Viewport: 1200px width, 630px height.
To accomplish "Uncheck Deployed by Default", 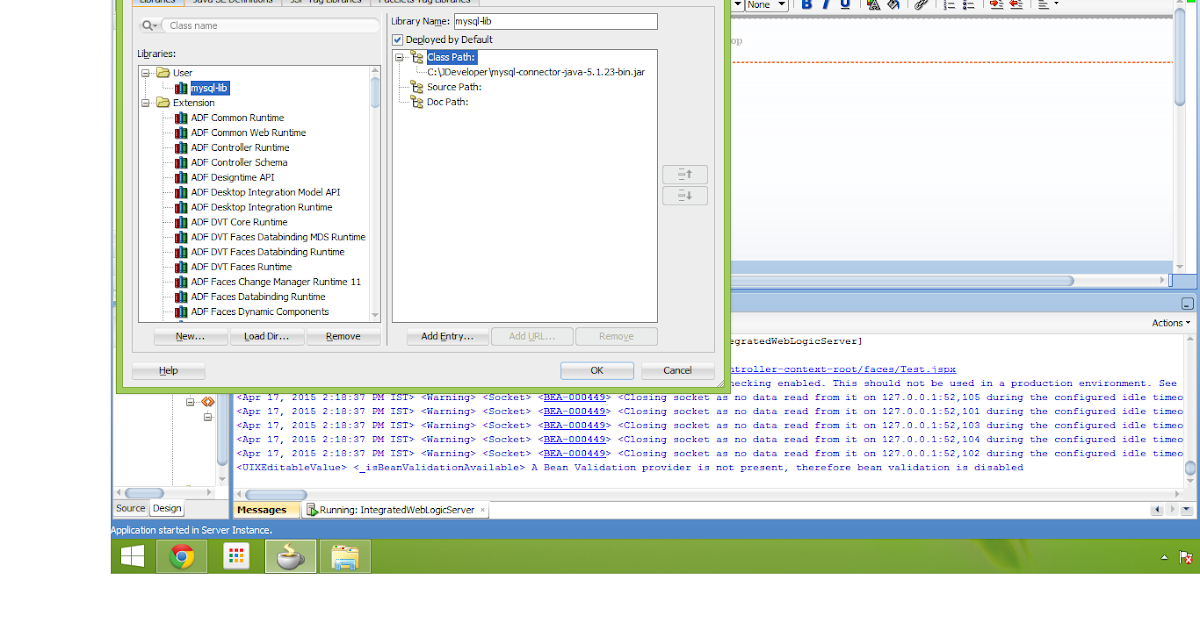I will 398,40.
